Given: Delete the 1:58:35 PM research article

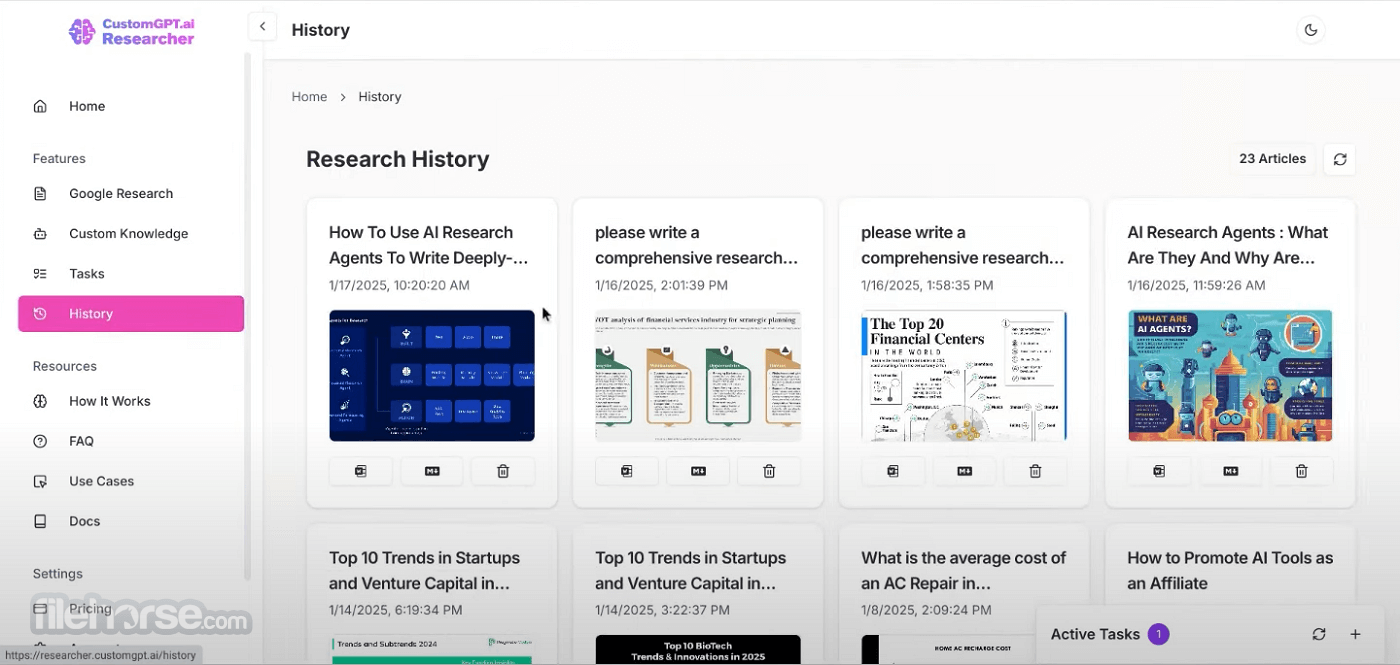Looking at the screenshot, I should tap(1035, 471).
